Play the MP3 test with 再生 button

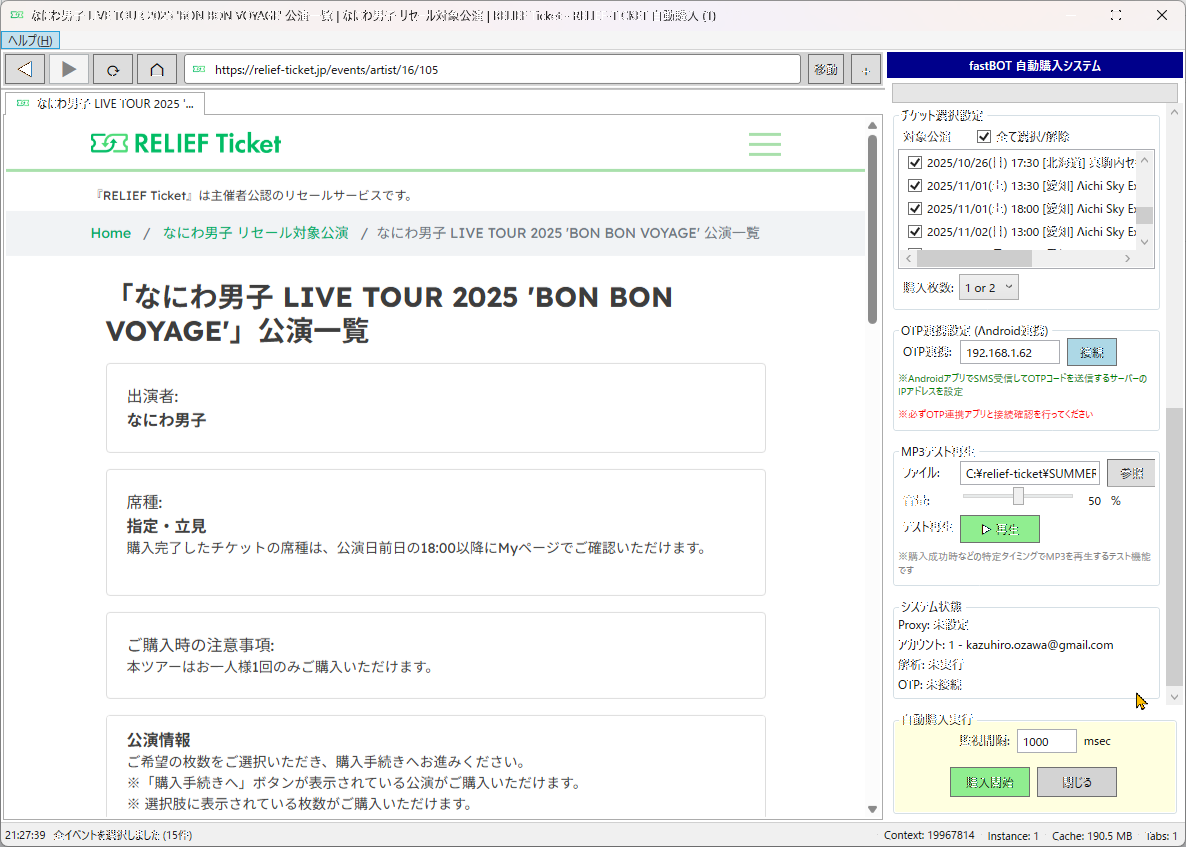click(999, 529)
